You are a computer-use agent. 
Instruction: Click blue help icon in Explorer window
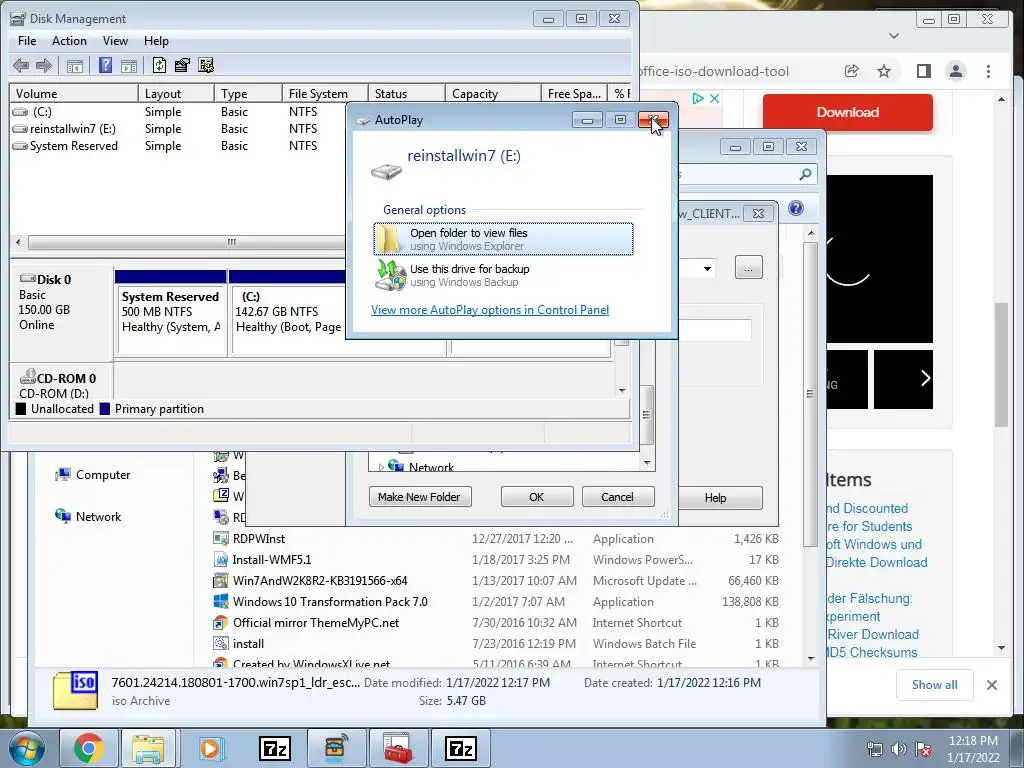(x=795, y=208)
